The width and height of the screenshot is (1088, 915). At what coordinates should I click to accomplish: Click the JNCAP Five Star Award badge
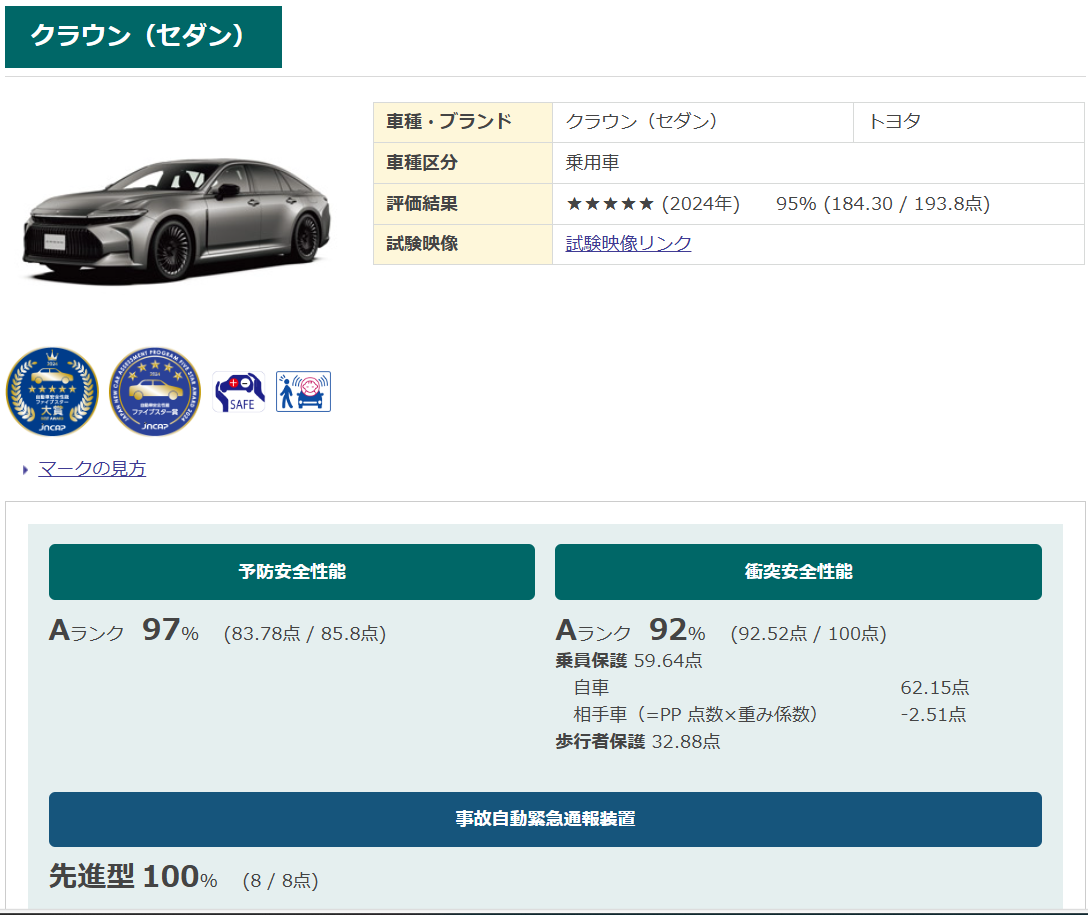point(155,392)
